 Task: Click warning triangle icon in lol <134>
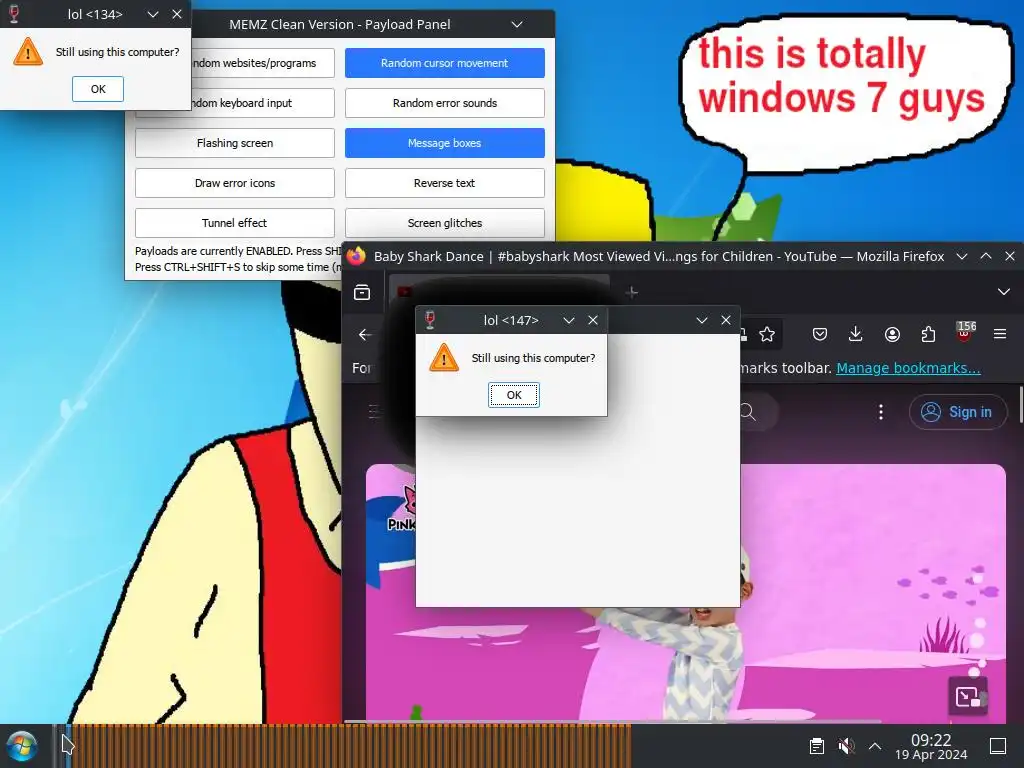coord(27,52)
